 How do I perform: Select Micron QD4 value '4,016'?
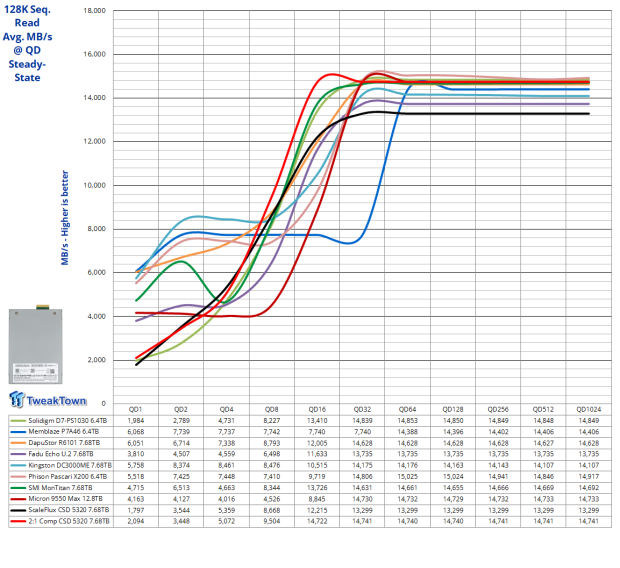[x=227, y=499]
